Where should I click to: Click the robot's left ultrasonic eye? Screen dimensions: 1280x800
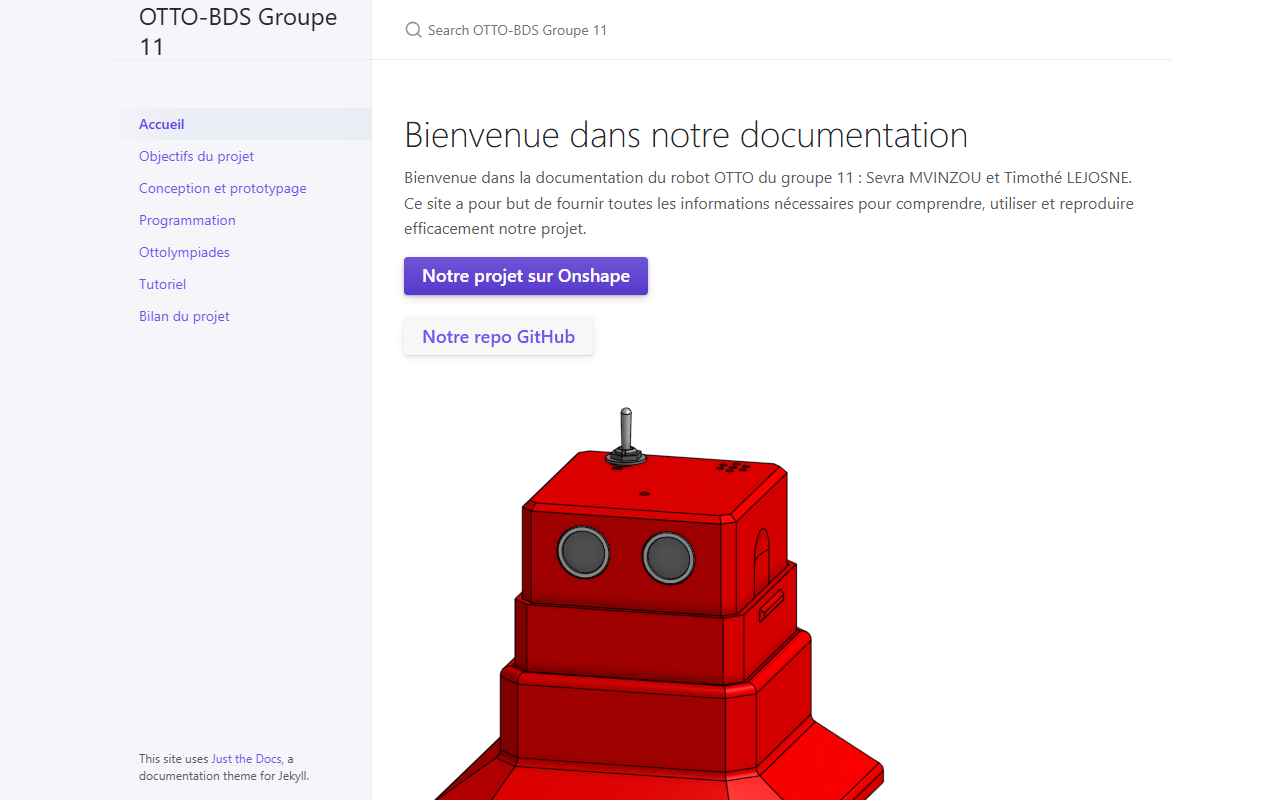[583, 552]
